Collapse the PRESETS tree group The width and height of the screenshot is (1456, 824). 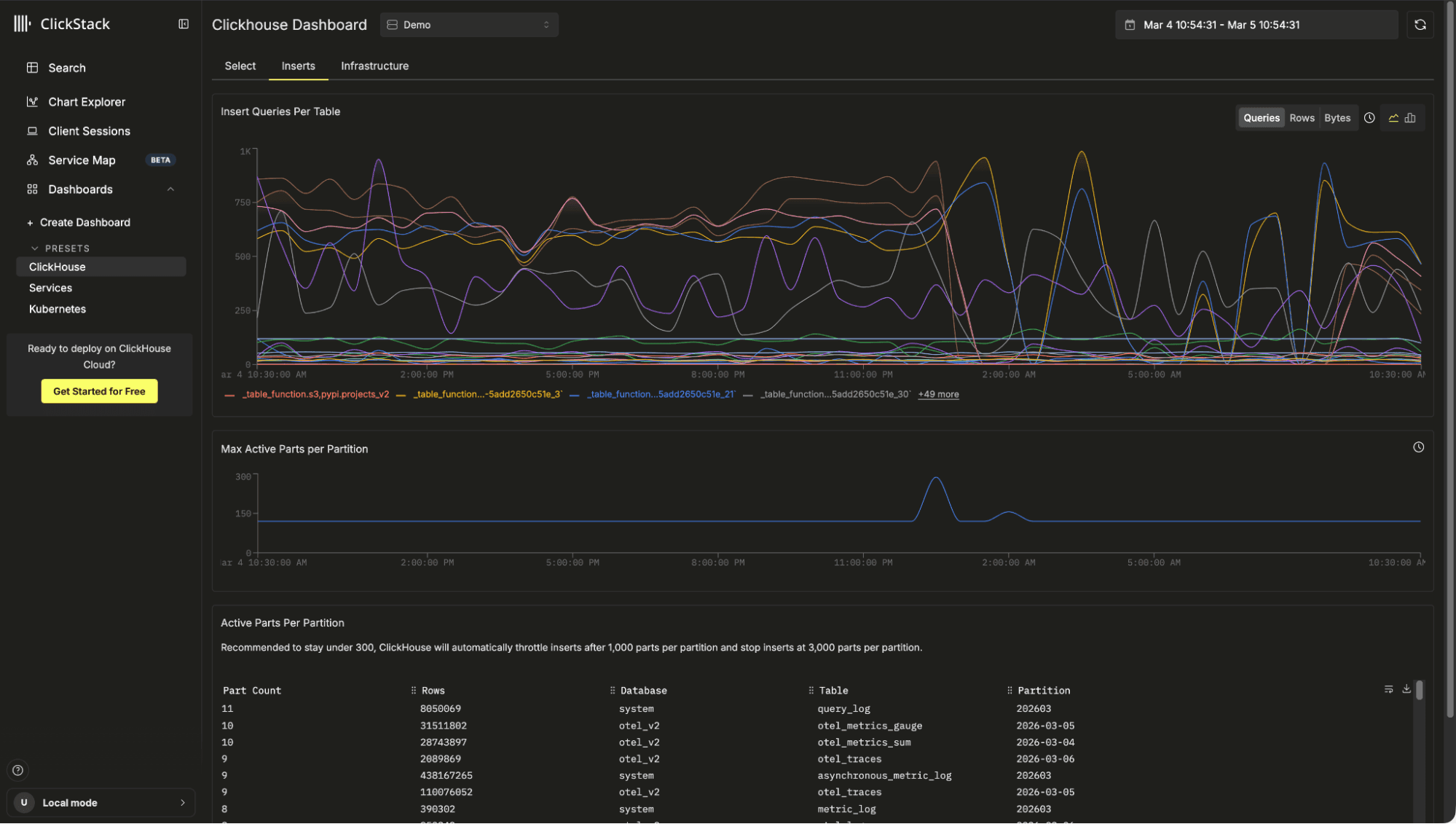pos(34,248)
